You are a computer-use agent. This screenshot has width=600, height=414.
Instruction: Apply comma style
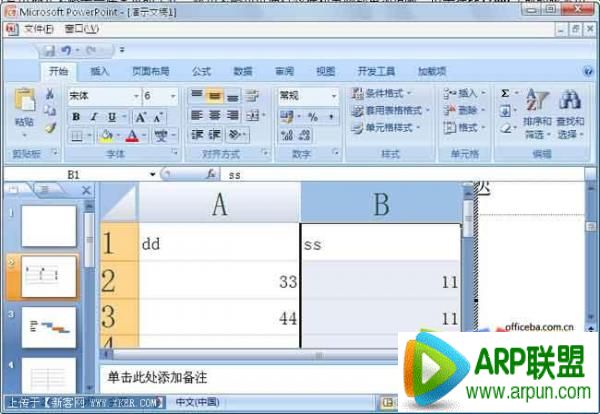click(x=331, y=117)
